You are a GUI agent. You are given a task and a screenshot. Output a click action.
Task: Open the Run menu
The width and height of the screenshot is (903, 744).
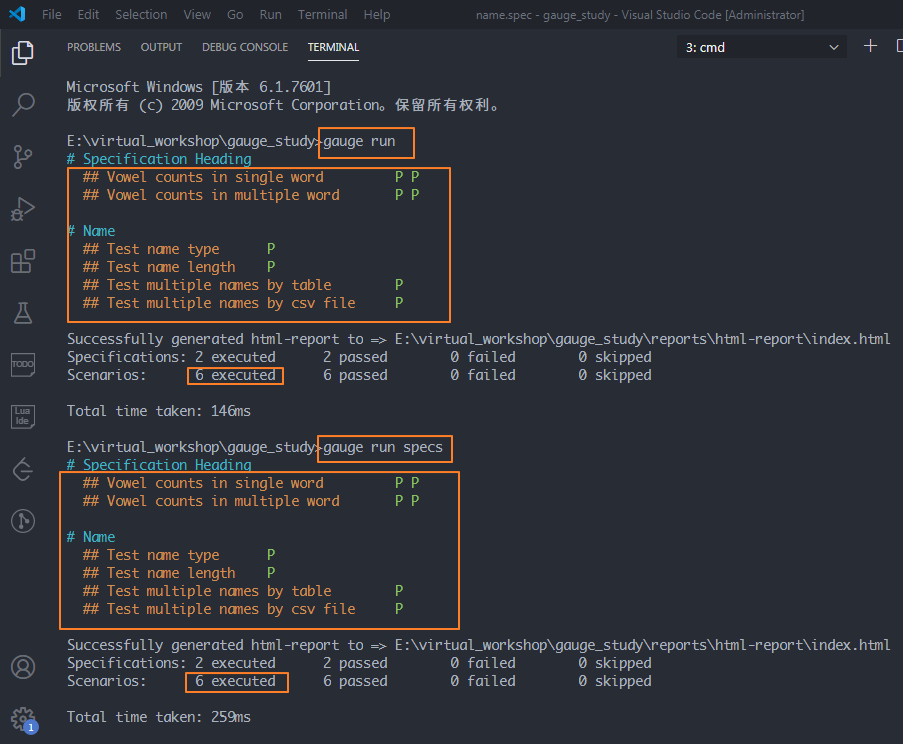coord(271,14)
